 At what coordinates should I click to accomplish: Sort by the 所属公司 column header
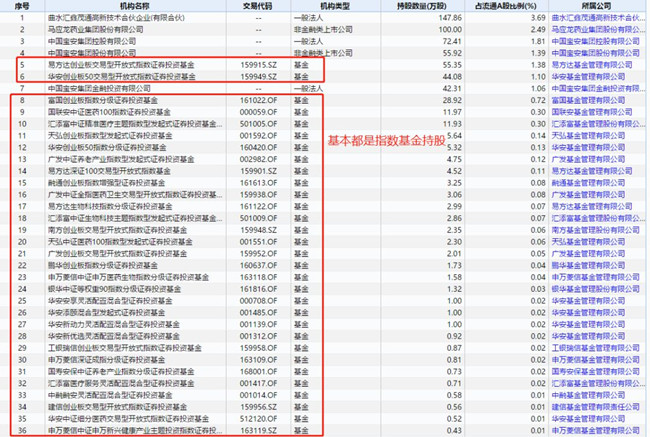click(x=597, y=6)
